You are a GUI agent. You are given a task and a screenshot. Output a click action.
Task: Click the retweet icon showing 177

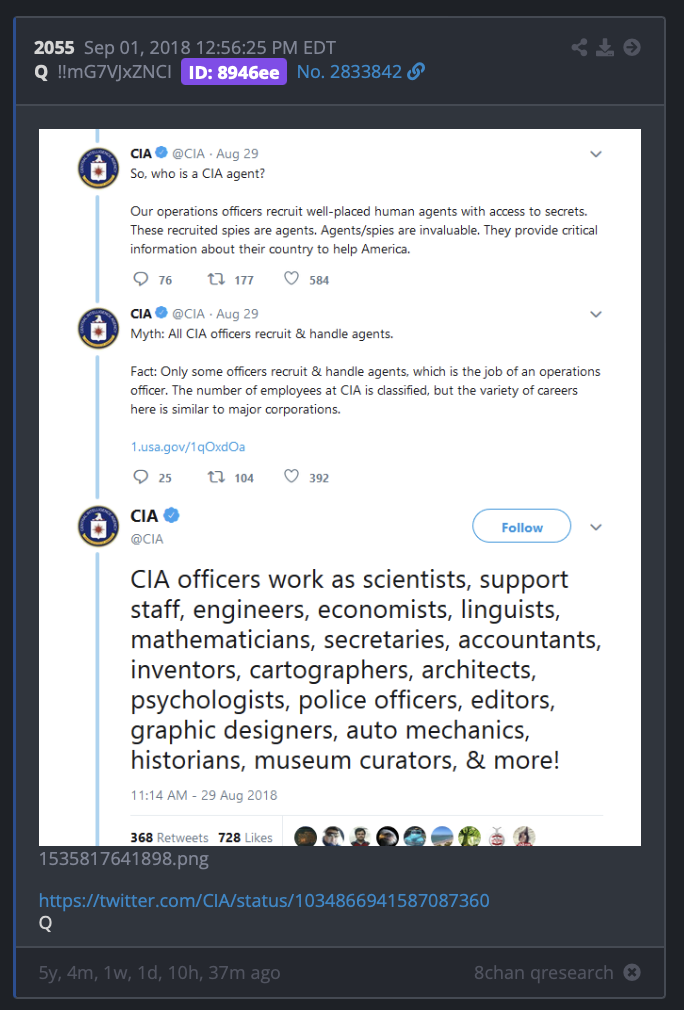[x=216, y=279]
